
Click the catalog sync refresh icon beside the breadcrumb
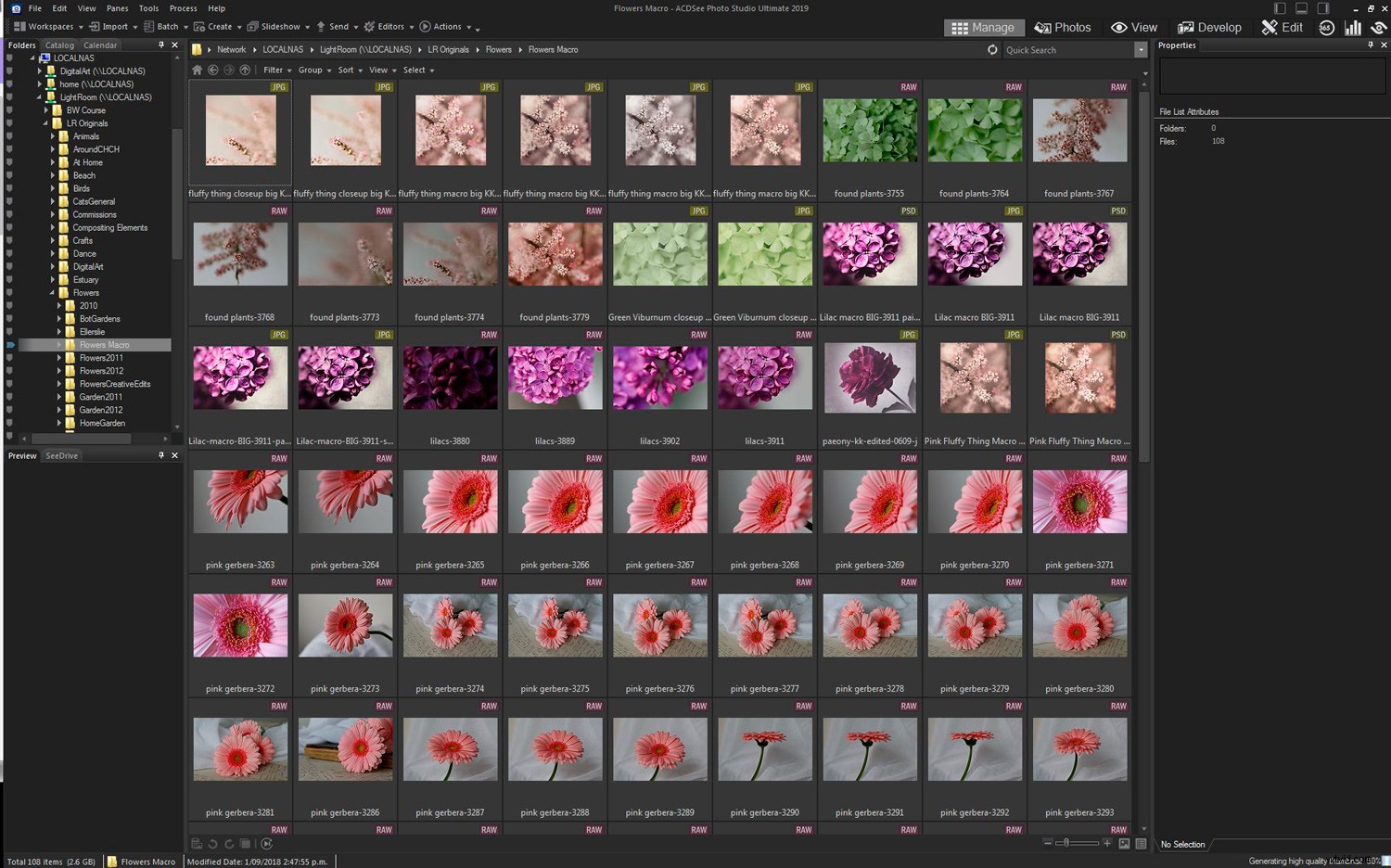click(x=992, y=49)
